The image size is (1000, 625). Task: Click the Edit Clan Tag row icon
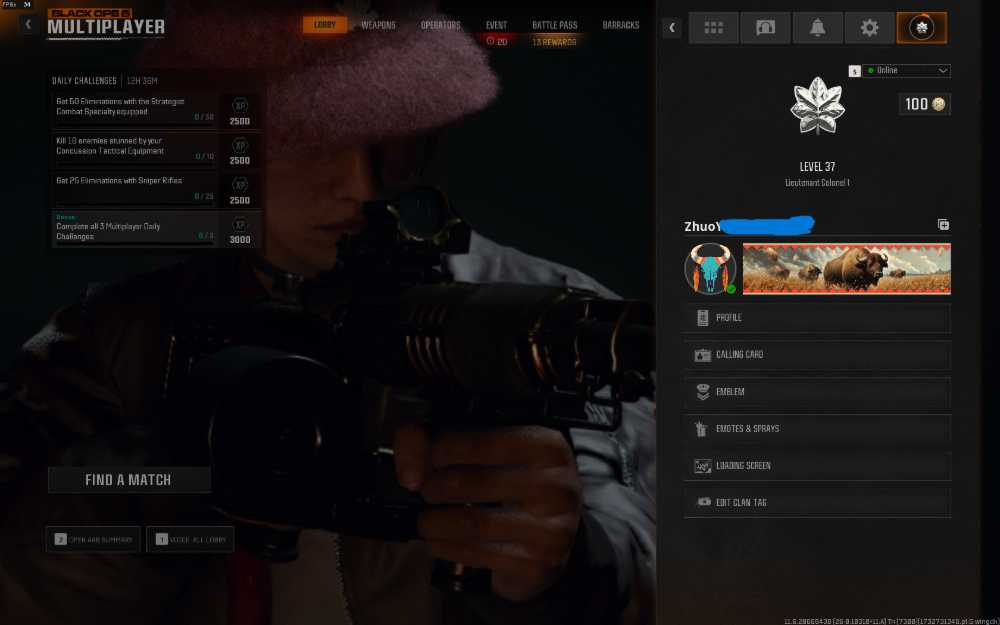[x=703, y=502]
